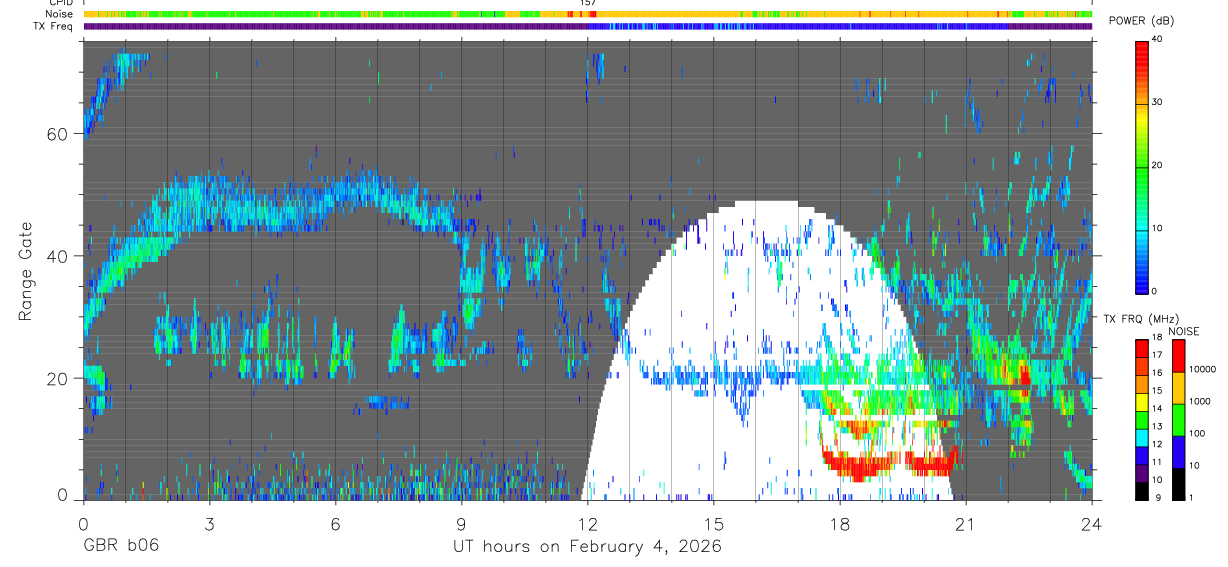
Task: Click power colorbar tick label 20
Action: pos(1159,166)
